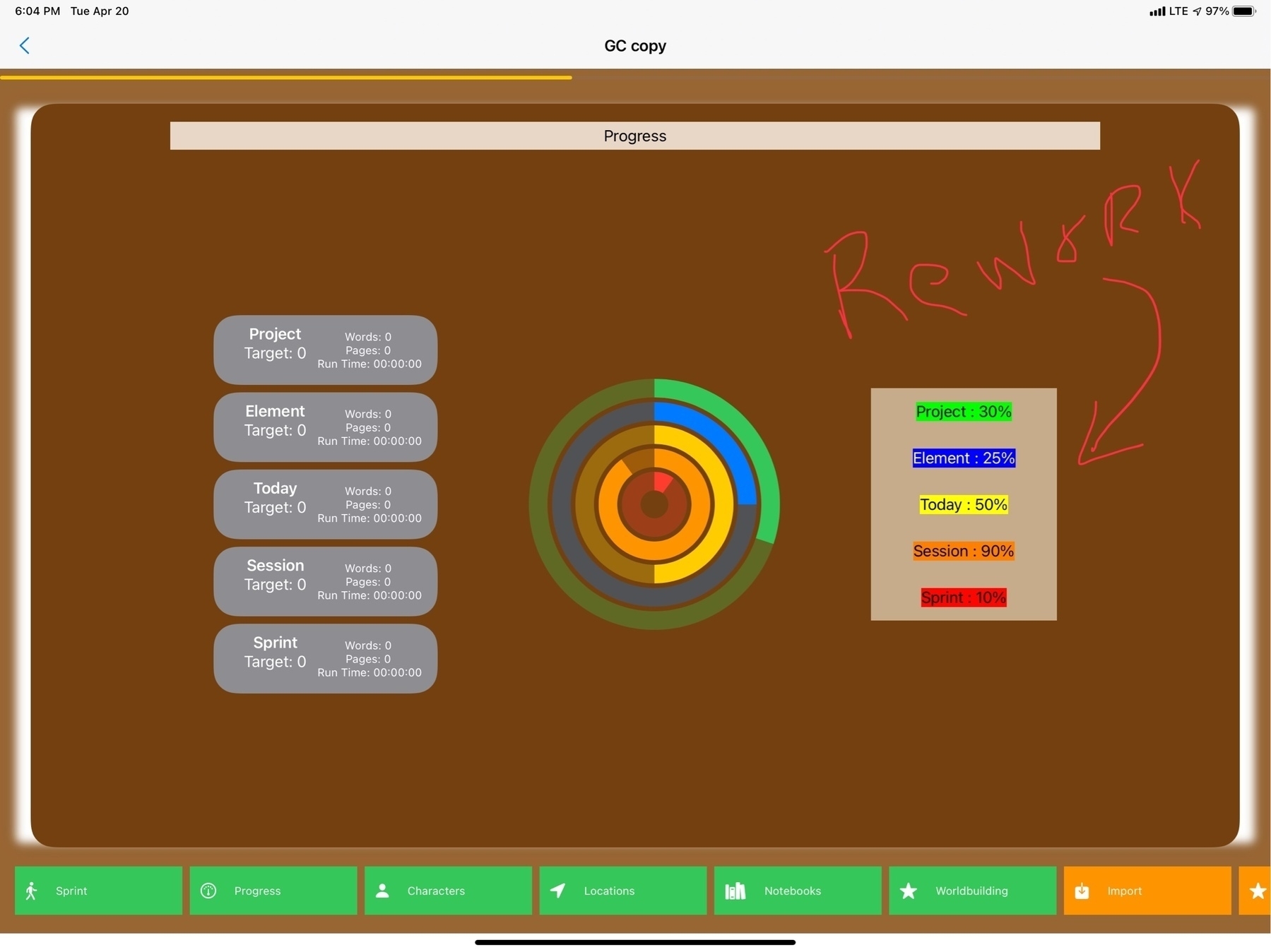Tap the back chevron arrow
Image resolution: width=1271 pixels, height=952 pixels.
tap(25, 46)
